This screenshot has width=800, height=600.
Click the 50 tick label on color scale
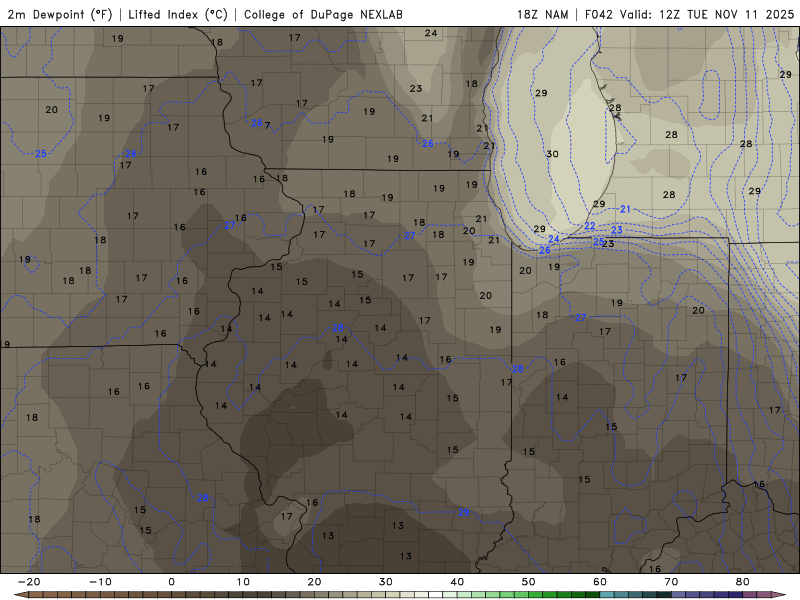point(529,582)
